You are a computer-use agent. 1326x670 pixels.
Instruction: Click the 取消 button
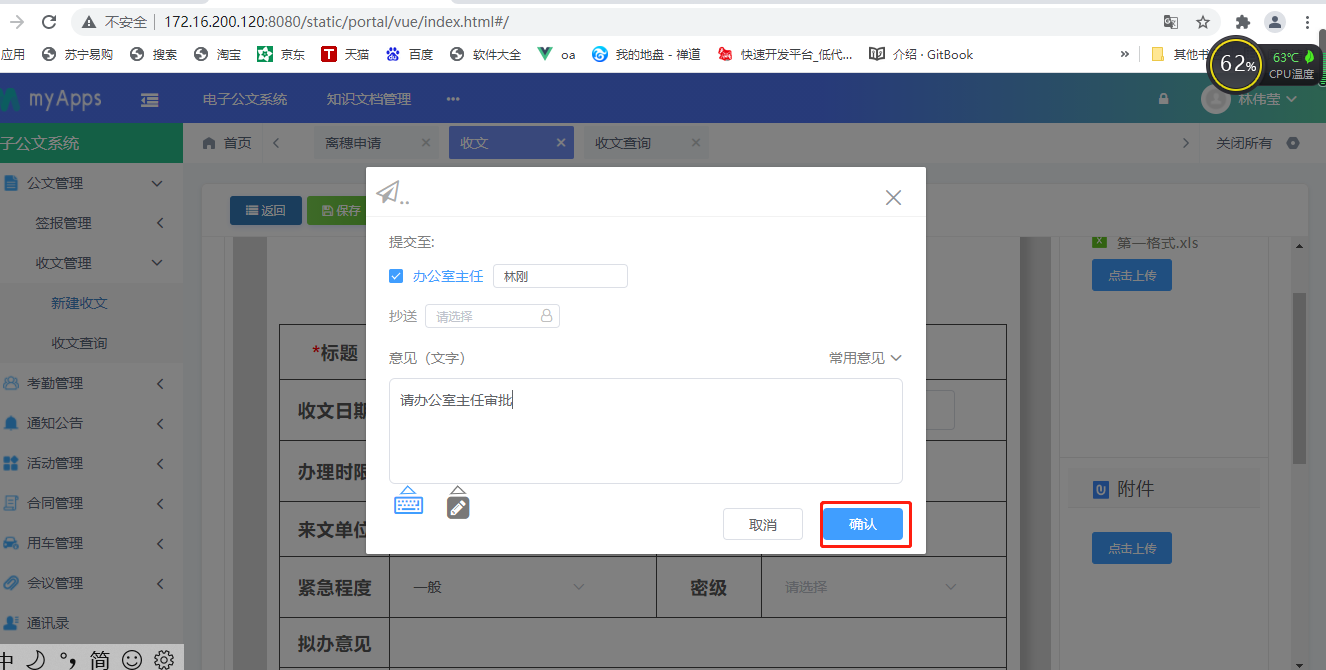(x=762, y=524)
